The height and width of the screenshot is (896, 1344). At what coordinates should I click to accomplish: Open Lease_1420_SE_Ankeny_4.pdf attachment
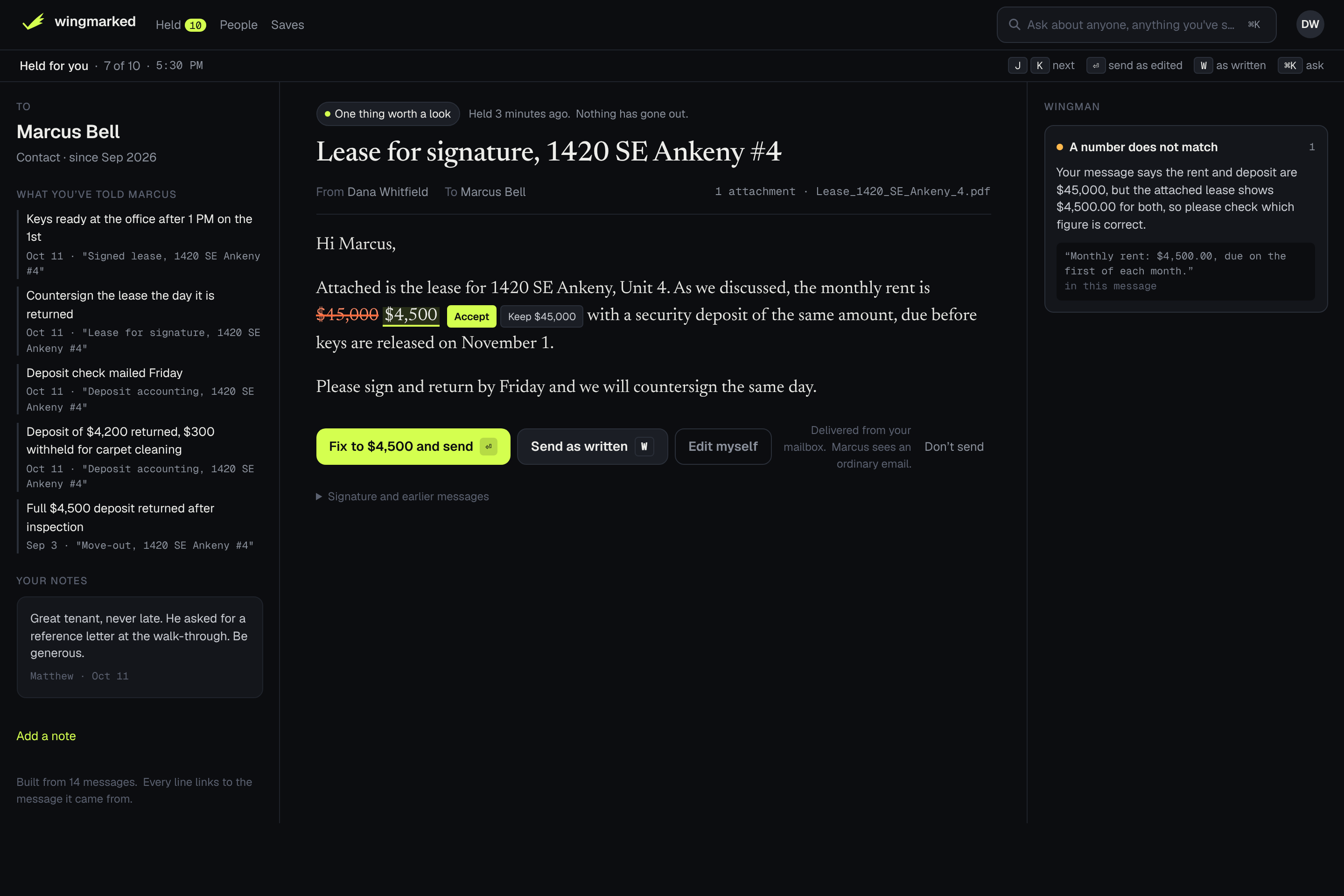[x=902, y=191]
